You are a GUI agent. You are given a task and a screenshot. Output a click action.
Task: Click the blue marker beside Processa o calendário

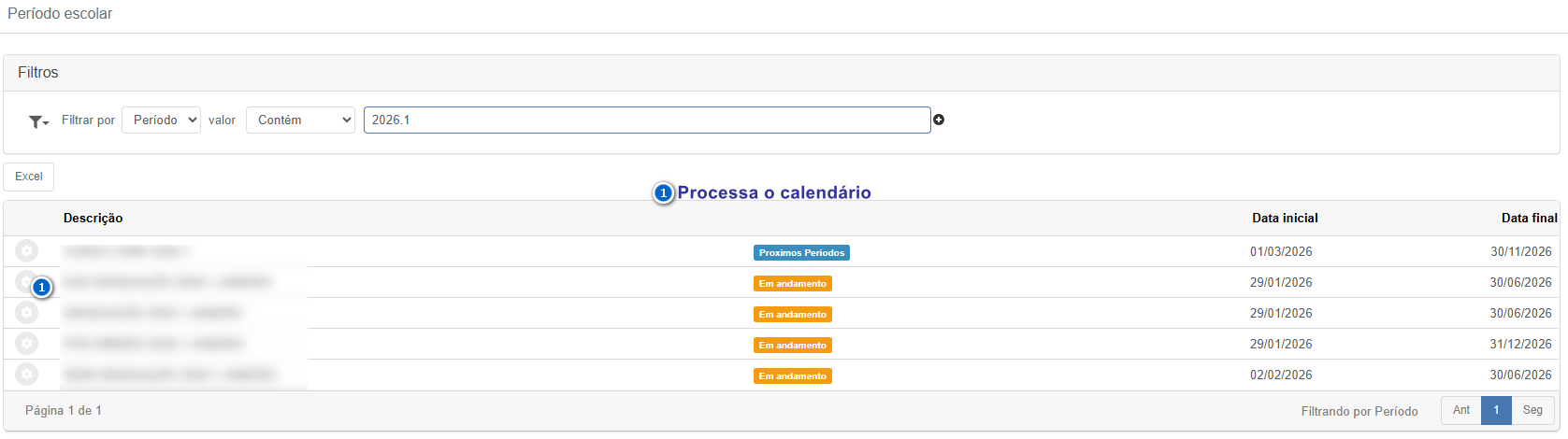tap(663, 193)
